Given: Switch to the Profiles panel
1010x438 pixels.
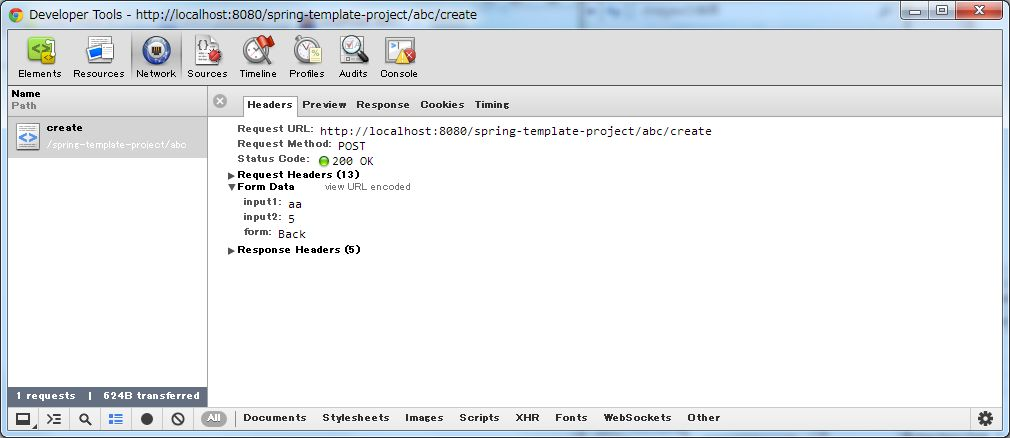Looking at the screenshot, I should point(307,57).
